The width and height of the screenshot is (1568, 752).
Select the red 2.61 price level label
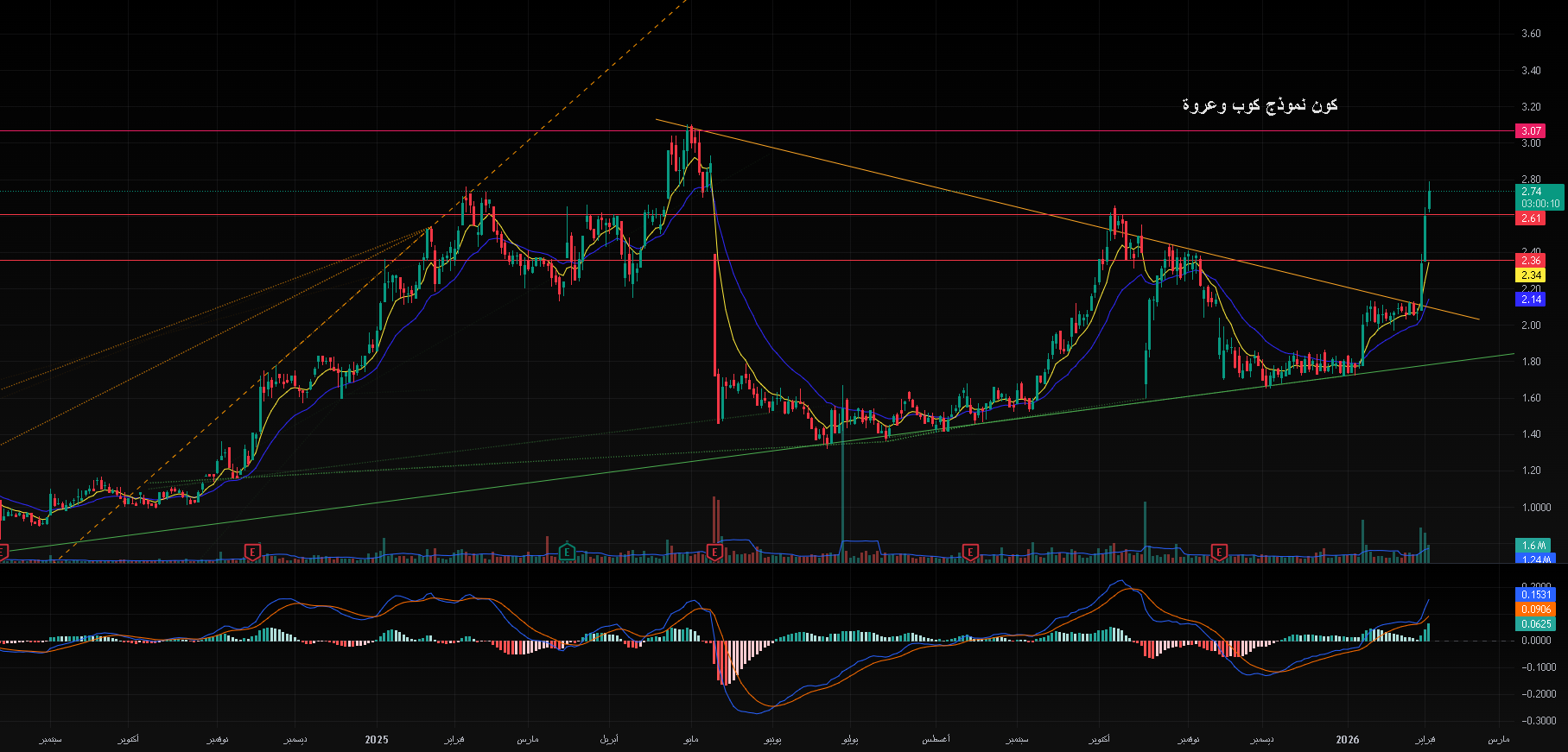click(x=1531, y=218)
